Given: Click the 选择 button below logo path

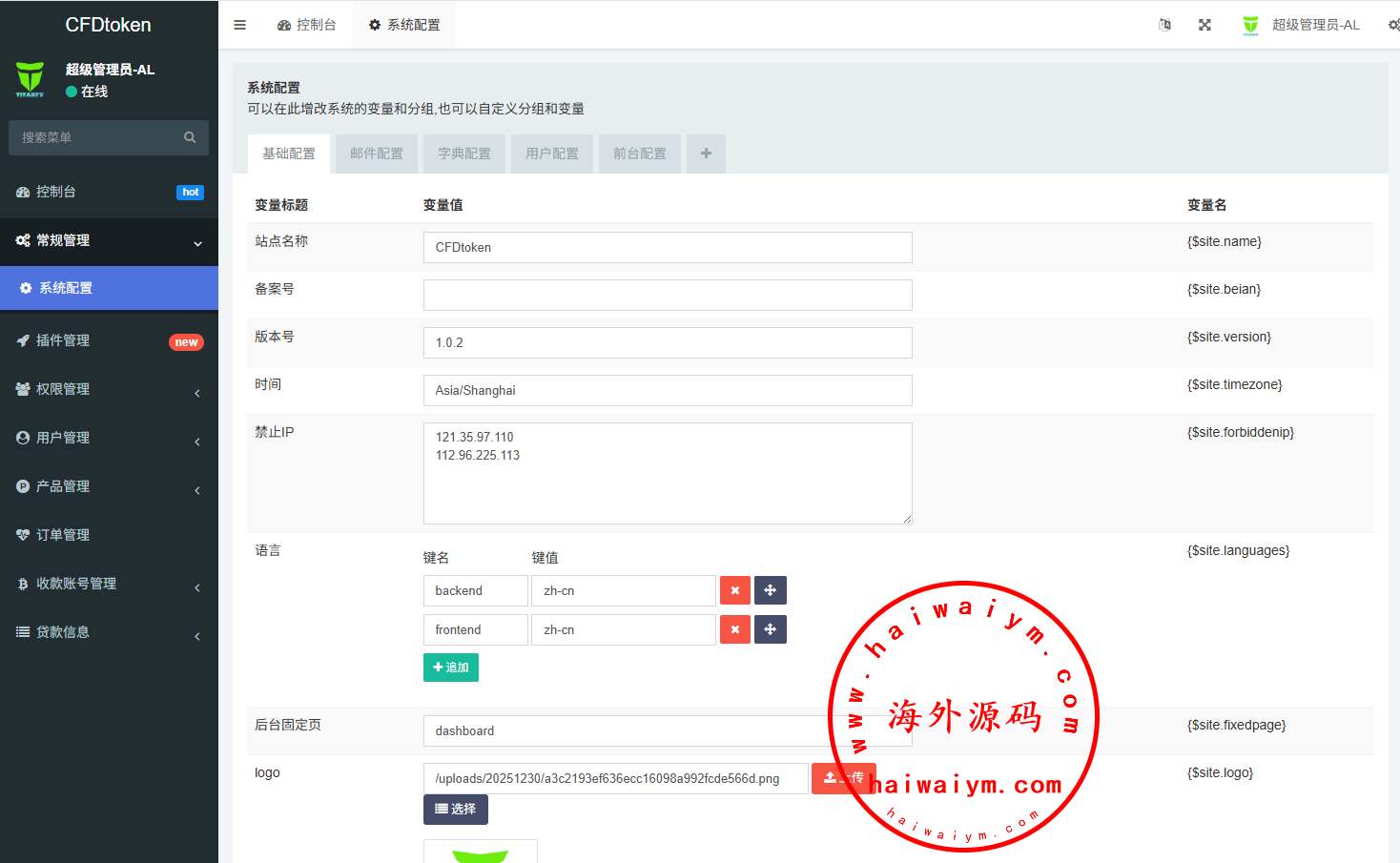Looking at the screenshot, I should click(x=455, y=809).
